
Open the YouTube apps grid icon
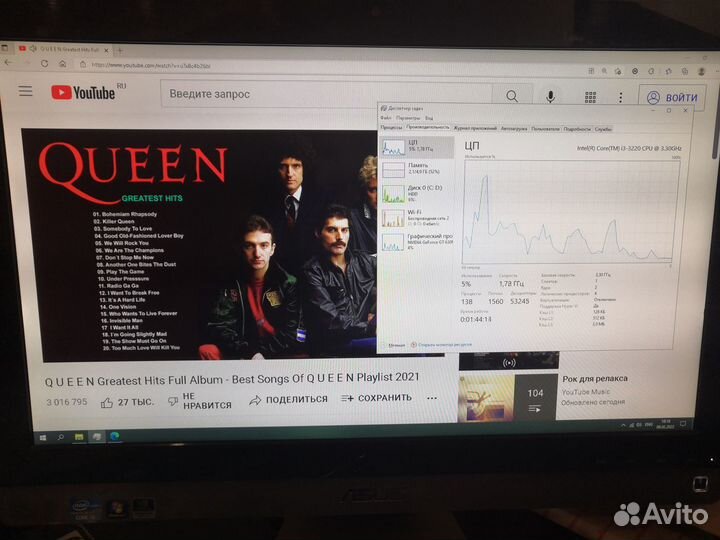point(590,97)
